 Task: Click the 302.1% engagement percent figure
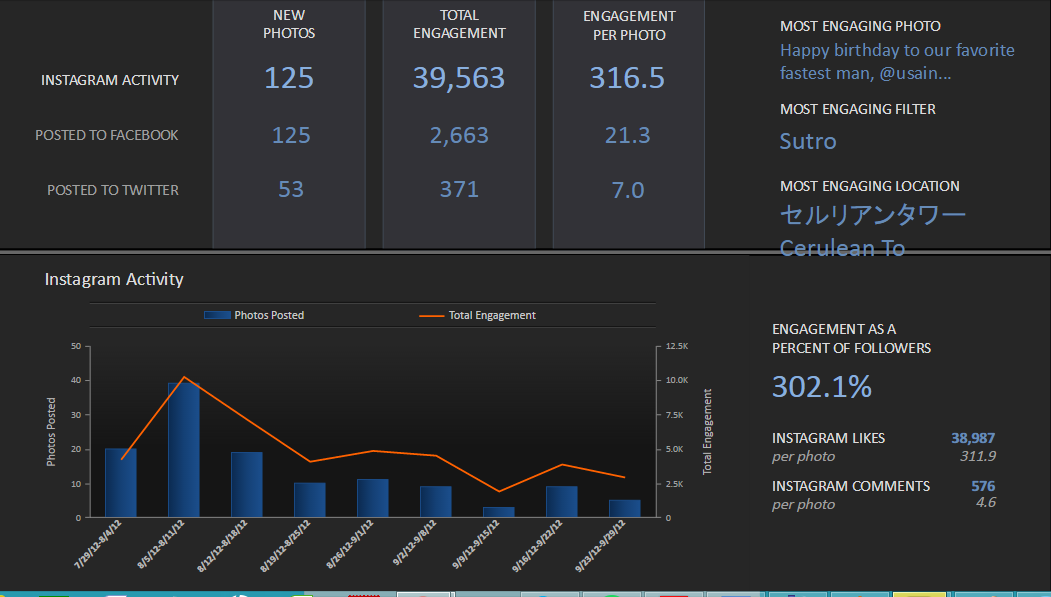[821, 387]
